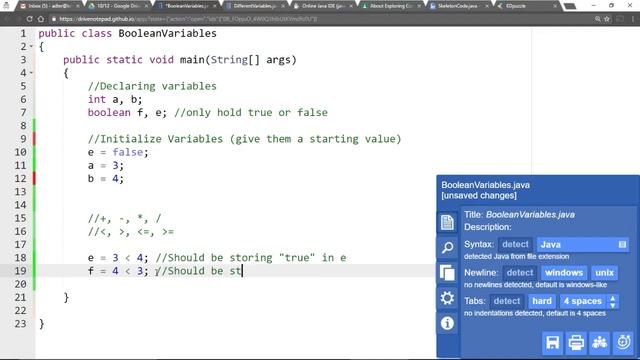Click the zoom magnifier in address bar
The height and width of the screenshot is (360, 640).
pos(597,19)
